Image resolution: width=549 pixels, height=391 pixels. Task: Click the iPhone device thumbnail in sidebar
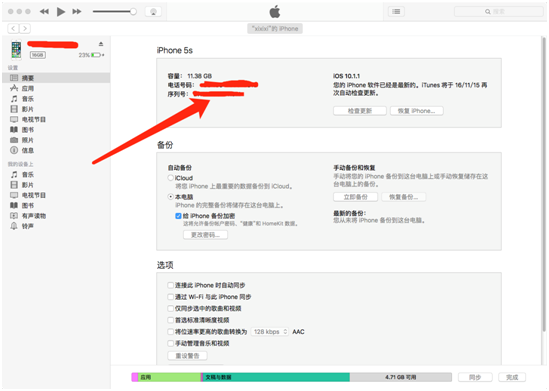[x=16, y=49]
